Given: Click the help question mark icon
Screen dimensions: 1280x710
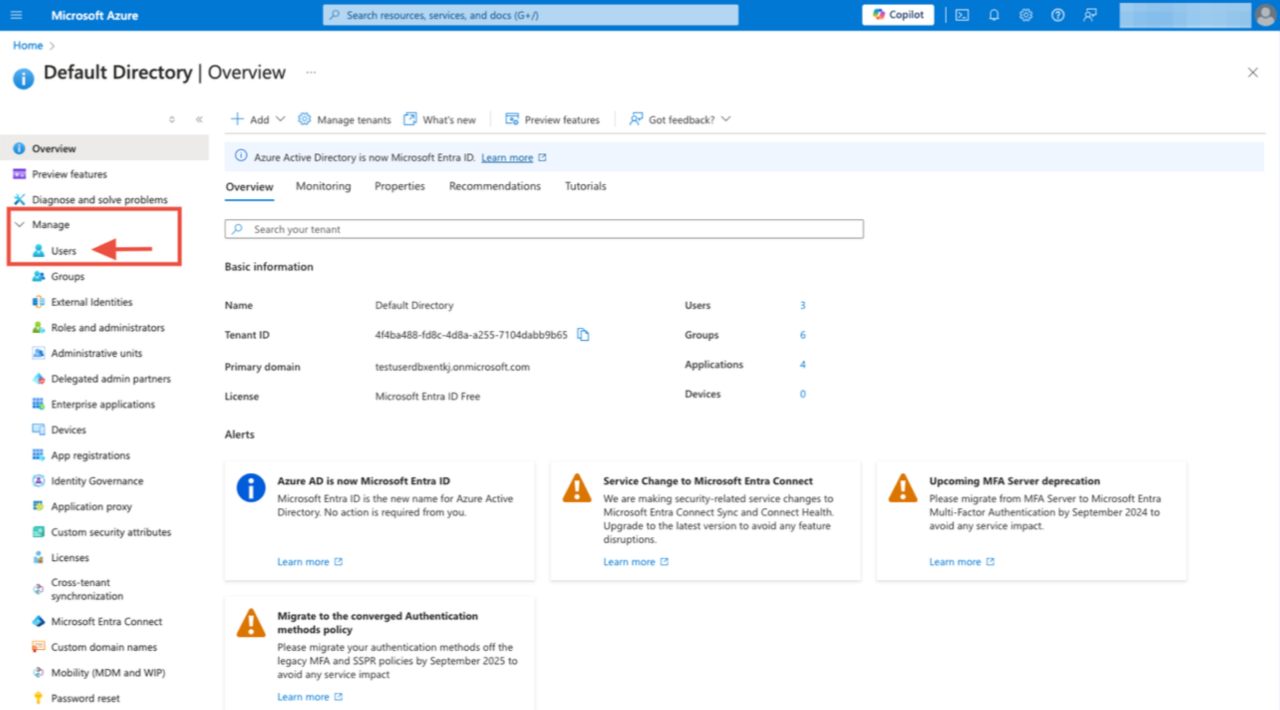Looking at the screenshot, I should pos(1058,15).
